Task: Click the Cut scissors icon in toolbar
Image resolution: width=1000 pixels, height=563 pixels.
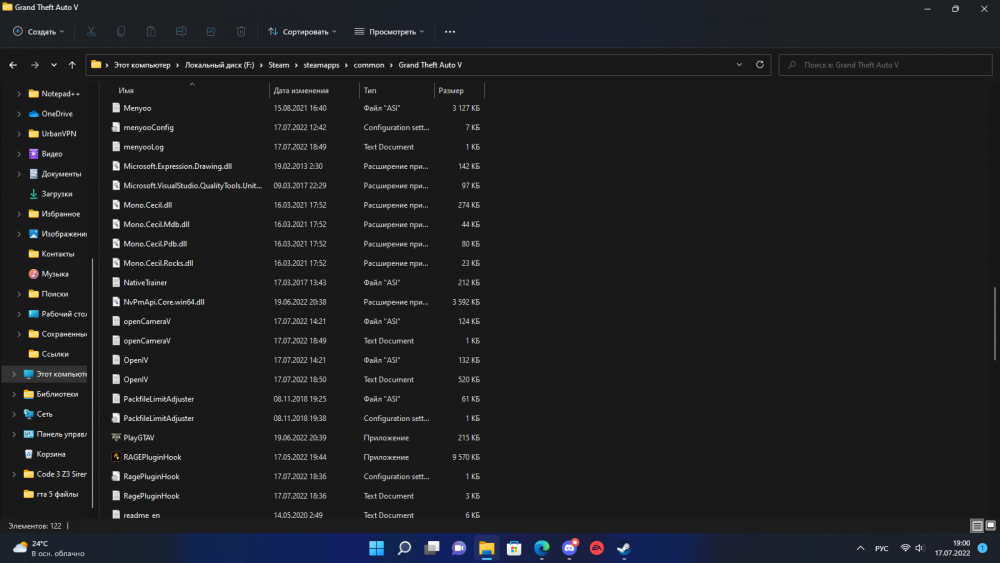Action: pos(91,31)
